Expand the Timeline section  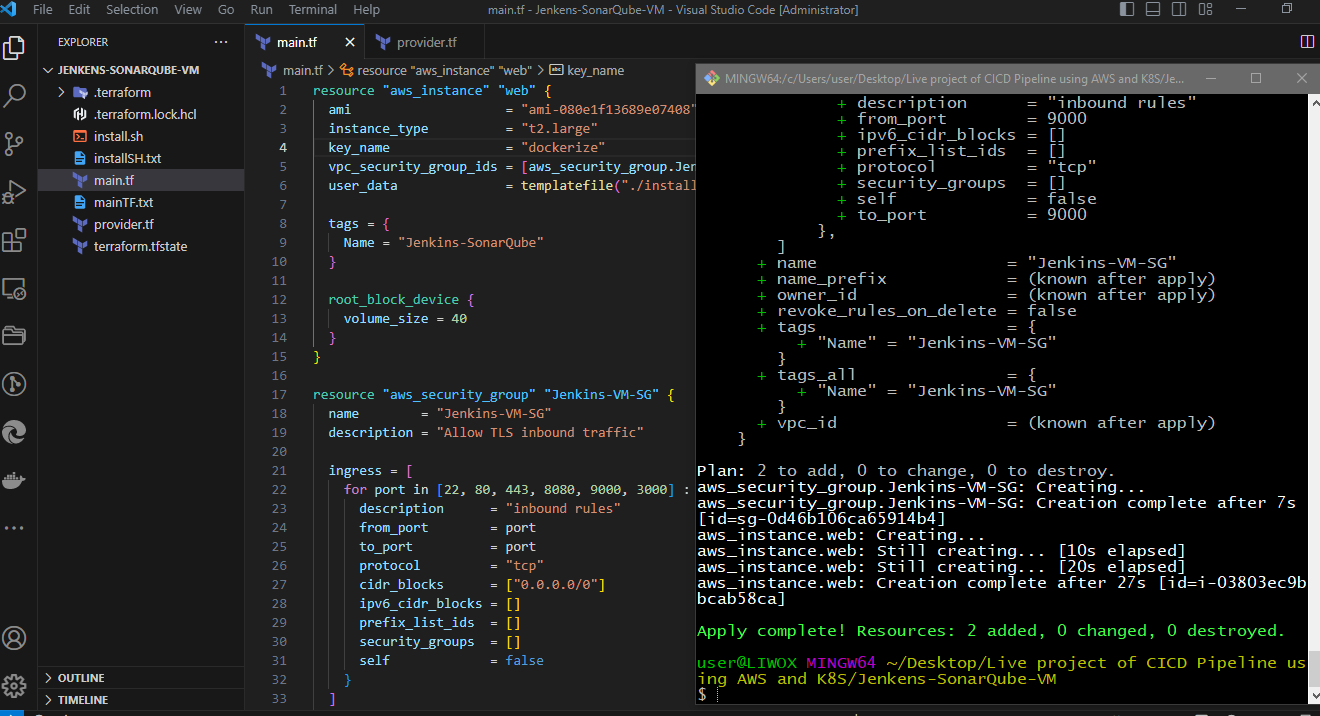tap(82, 700)
